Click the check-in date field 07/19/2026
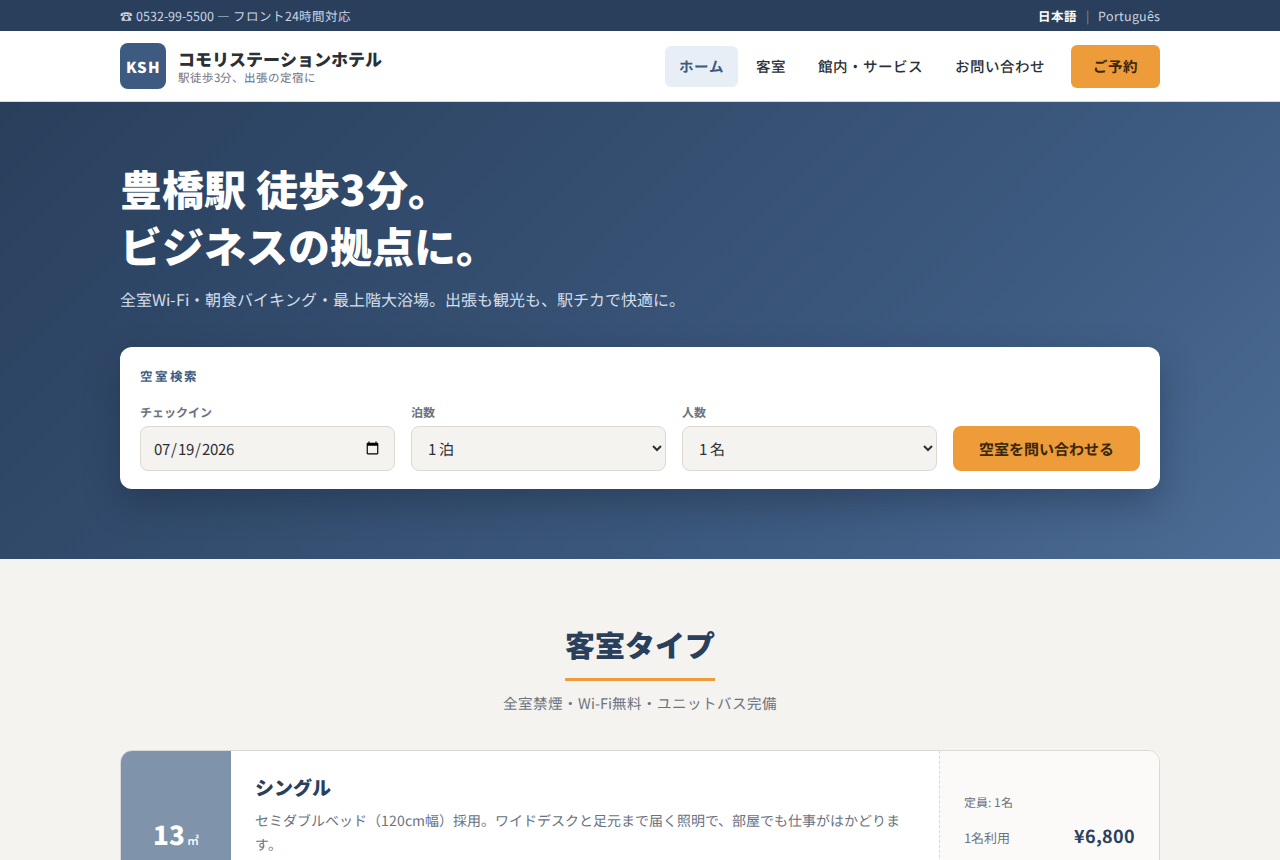This screenshot has width=1280, height=860. 267,449
